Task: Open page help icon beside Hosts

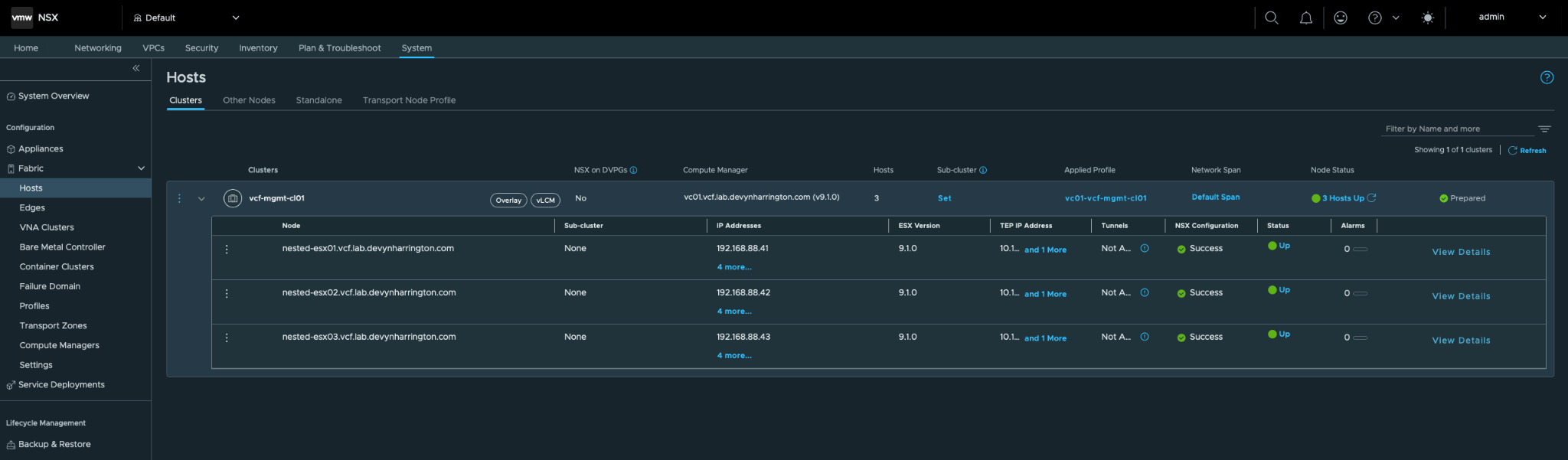Action: (x=1547, y=77)
